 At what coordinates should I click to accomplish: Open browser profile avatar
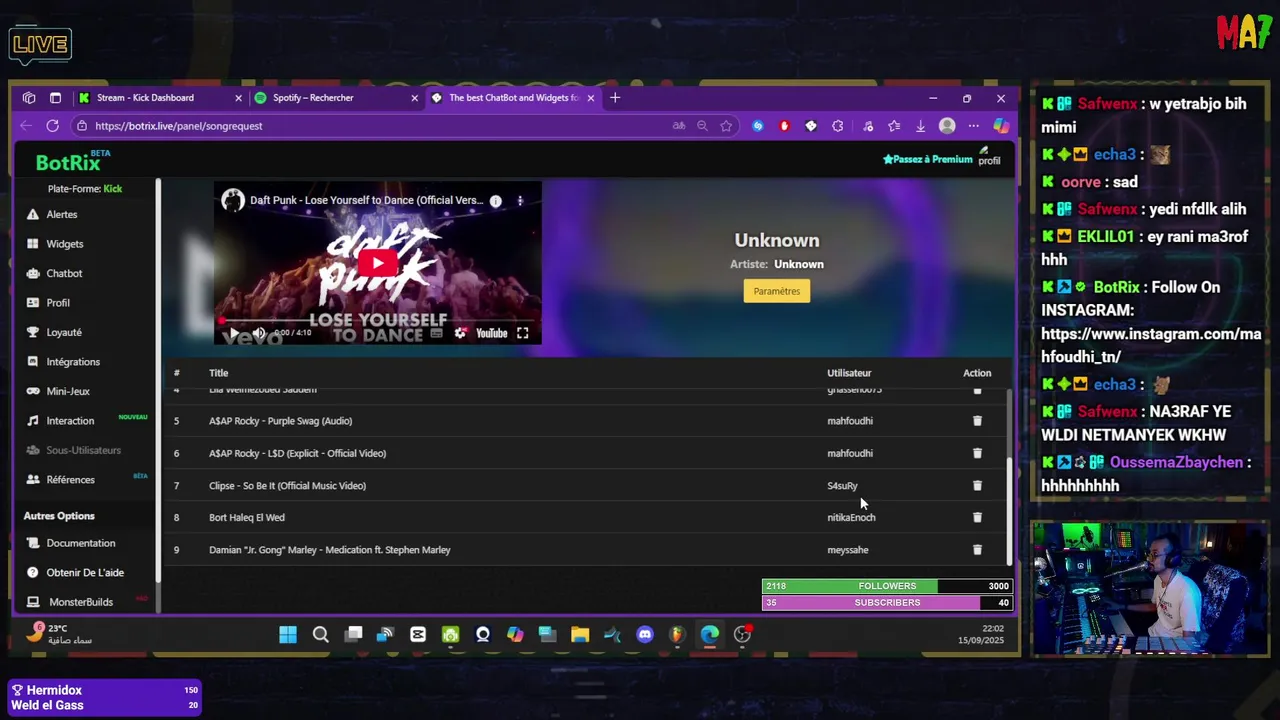(947, 126)
